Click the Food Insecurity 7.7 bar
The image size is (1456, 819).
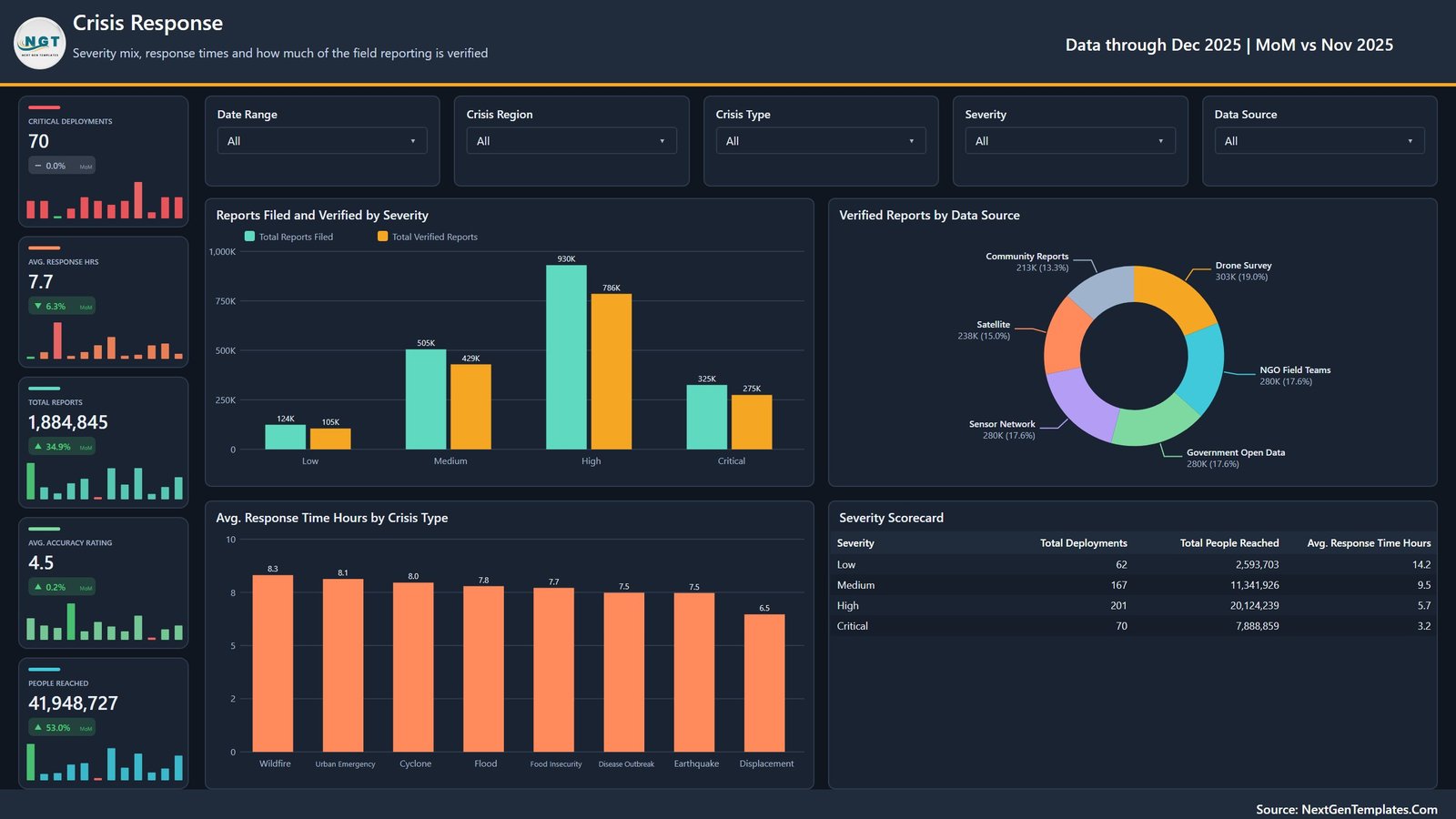point(554,670)
